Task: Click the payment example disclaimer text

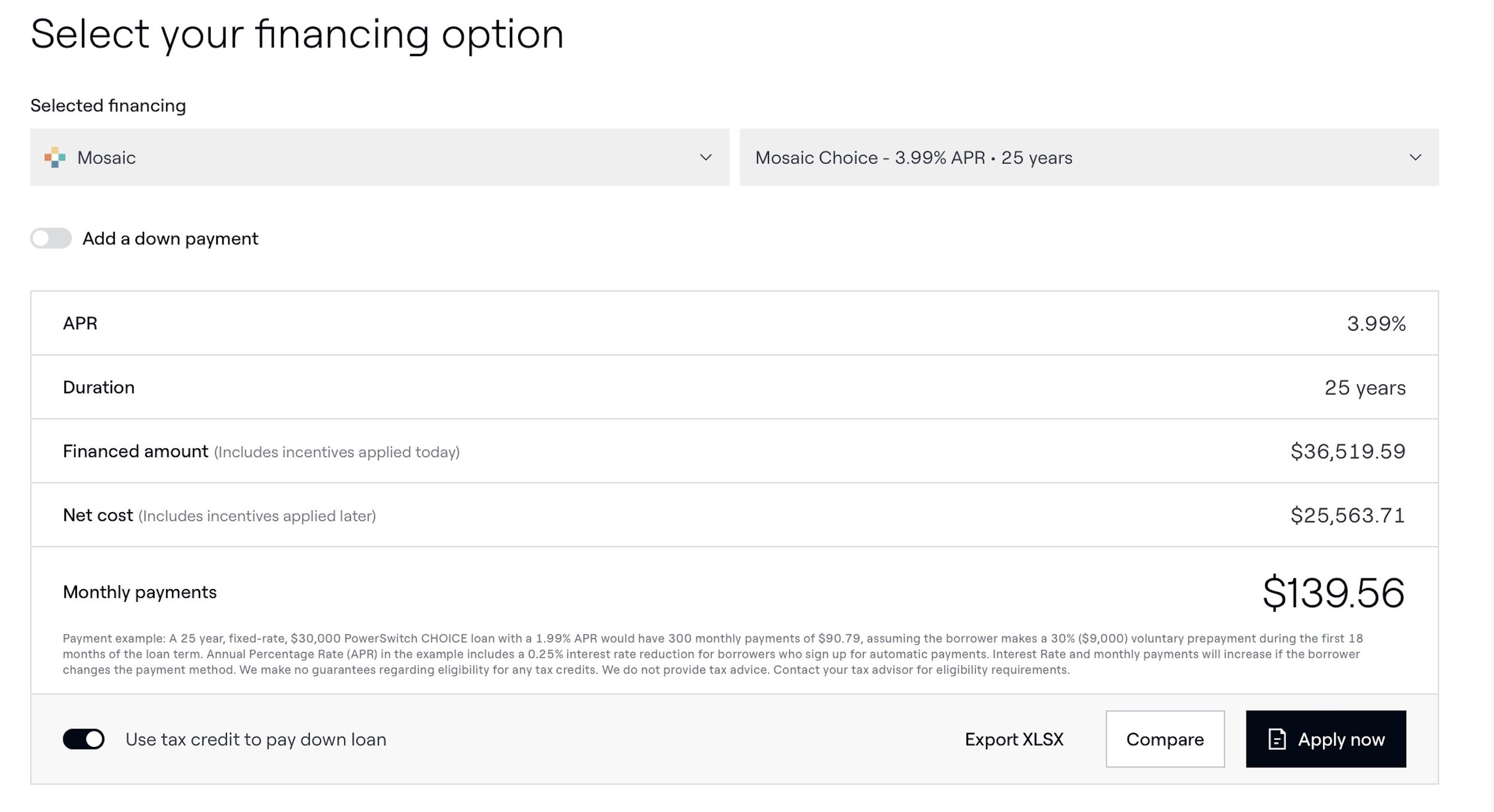Action: pos(712,654)
